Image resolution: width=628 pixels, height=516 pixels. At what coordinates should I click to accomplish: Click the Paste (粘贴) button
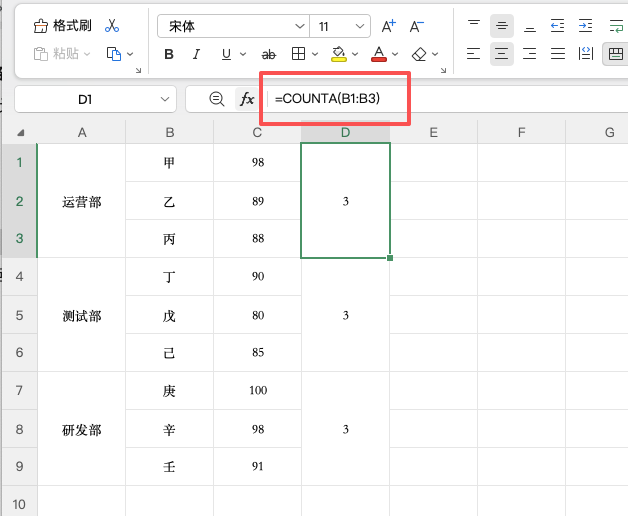[62, 54]
